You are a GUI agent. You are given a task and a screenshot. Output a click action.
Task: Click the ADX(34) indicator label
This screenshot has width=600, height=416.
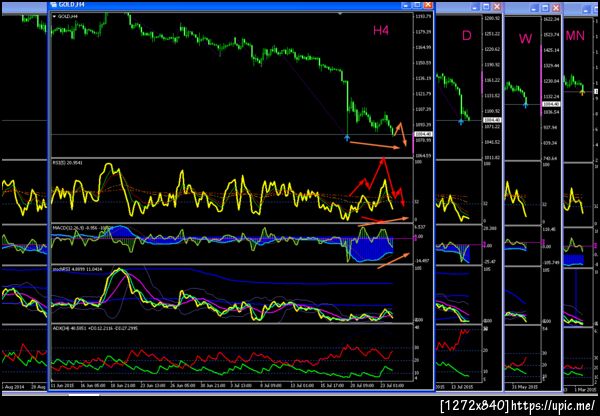[x=95, y=328]
